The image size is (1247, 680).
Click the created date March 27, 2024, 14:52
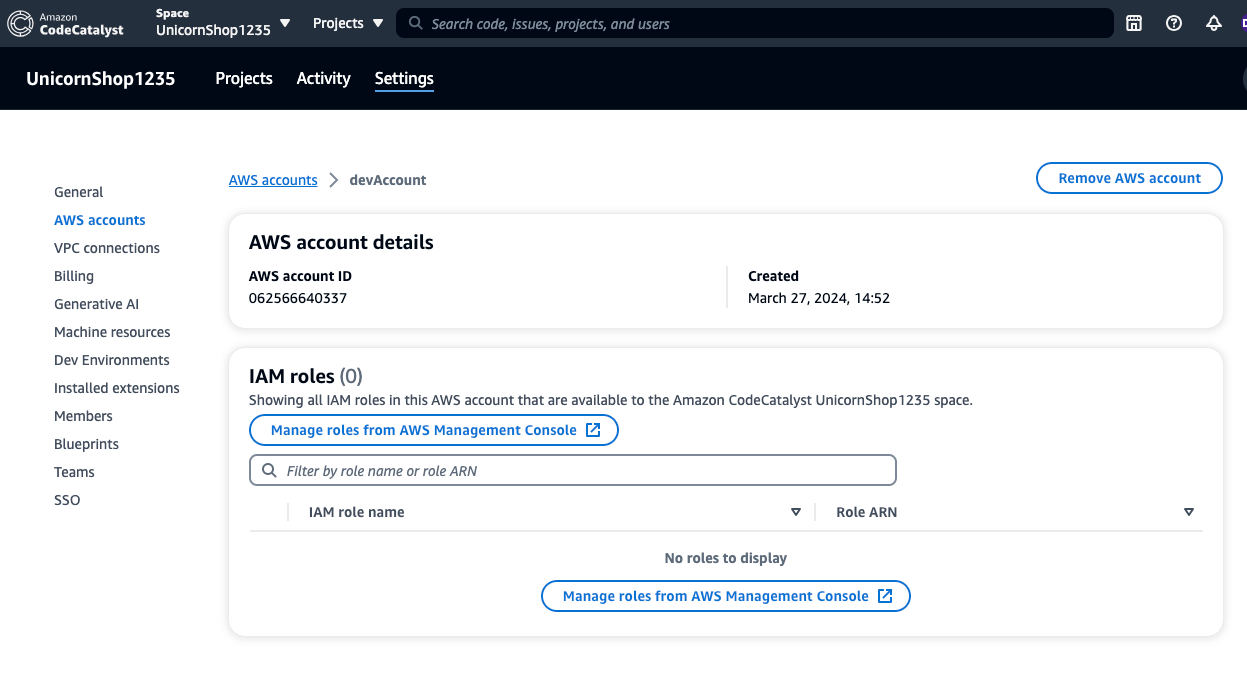(x=819, y=298)
